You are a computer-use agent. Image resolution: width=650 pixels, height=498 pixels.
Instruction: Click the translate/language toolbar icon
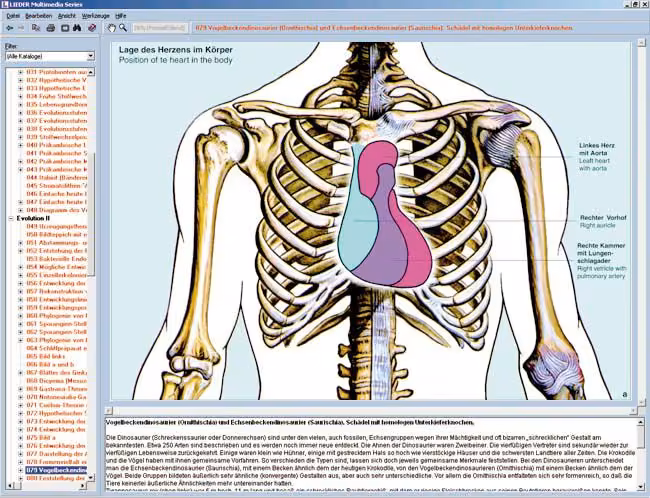(x=36, y=28)
